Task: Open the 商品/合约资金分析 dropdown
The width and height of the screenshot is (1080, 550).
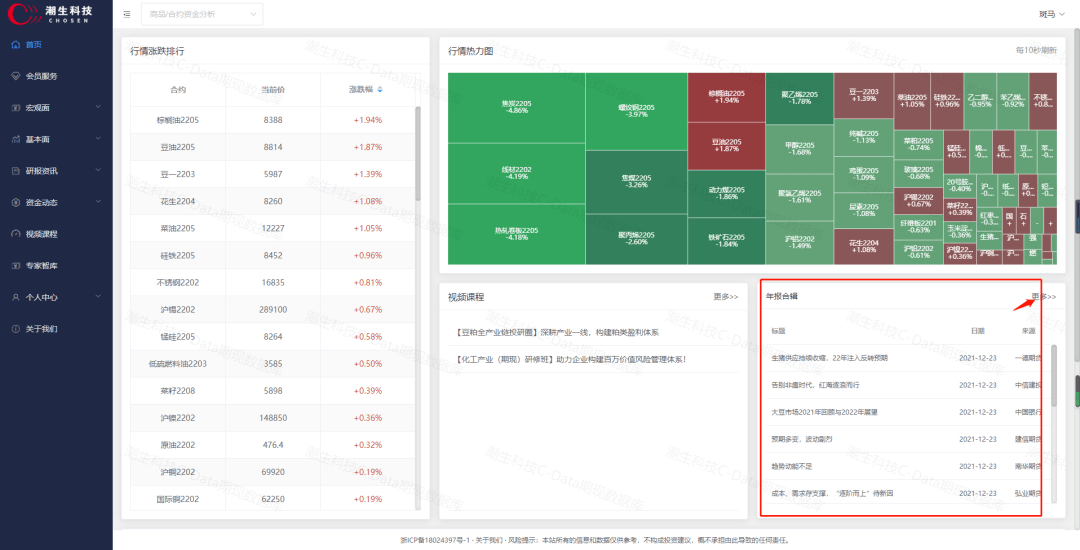Action: [x=202, y=14]
